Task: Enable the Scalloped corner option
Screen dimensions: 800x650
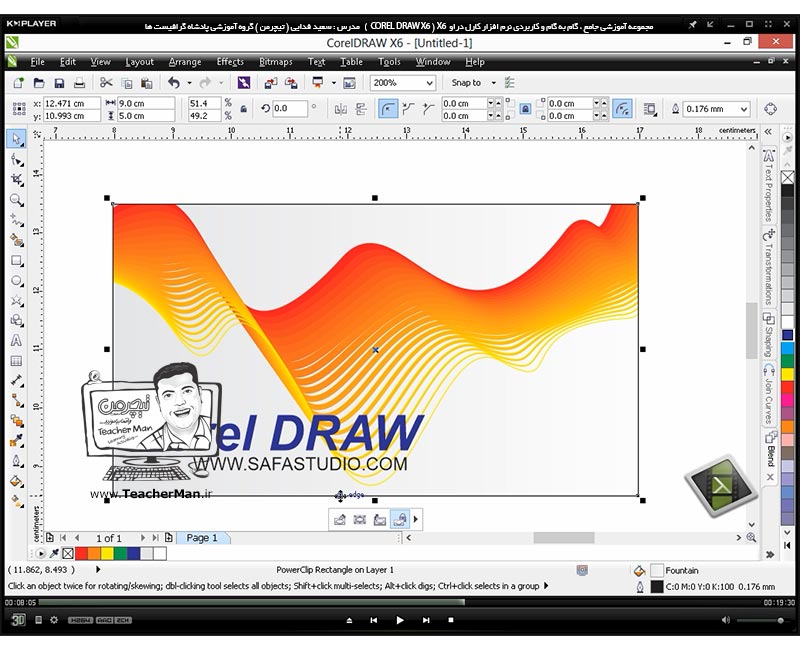Action: [x=408, y=109]
